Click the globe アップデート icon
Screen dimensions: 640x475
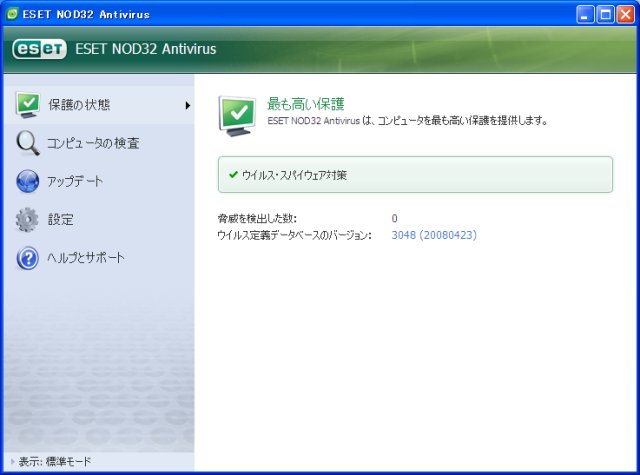point(28,181)
